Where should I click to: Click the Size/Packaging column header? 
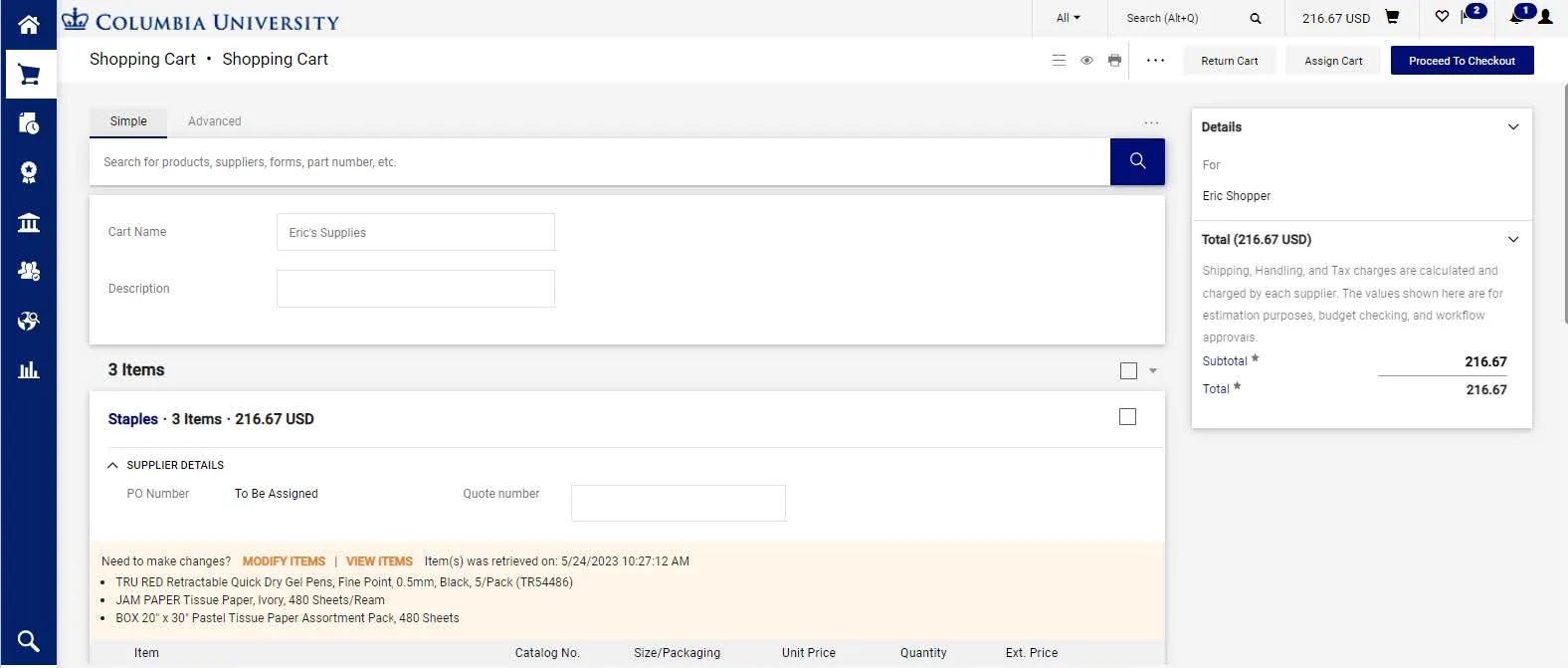(678, 653)
